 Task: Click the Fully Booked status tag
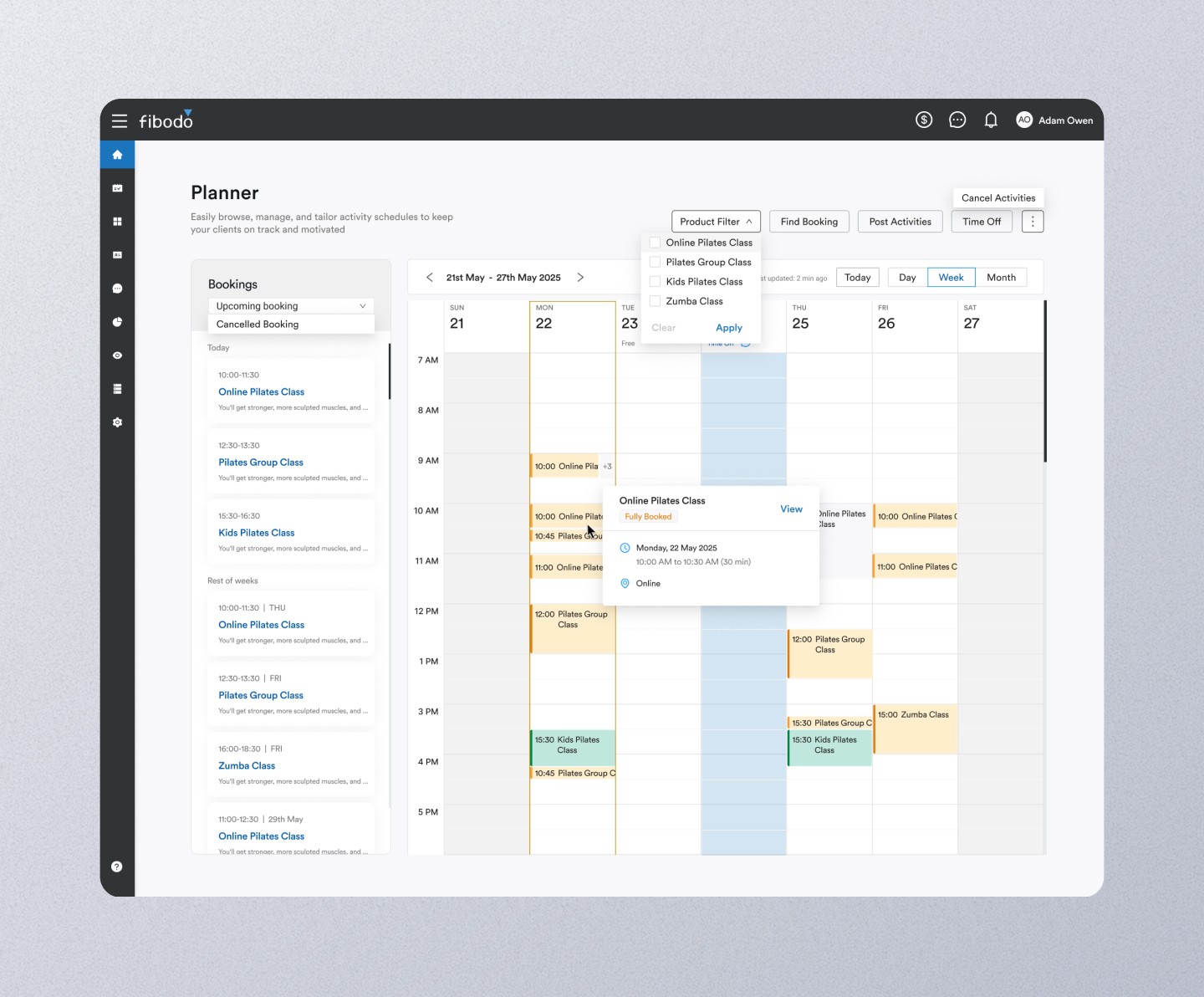pyautogui.click(x=648, y=517)
